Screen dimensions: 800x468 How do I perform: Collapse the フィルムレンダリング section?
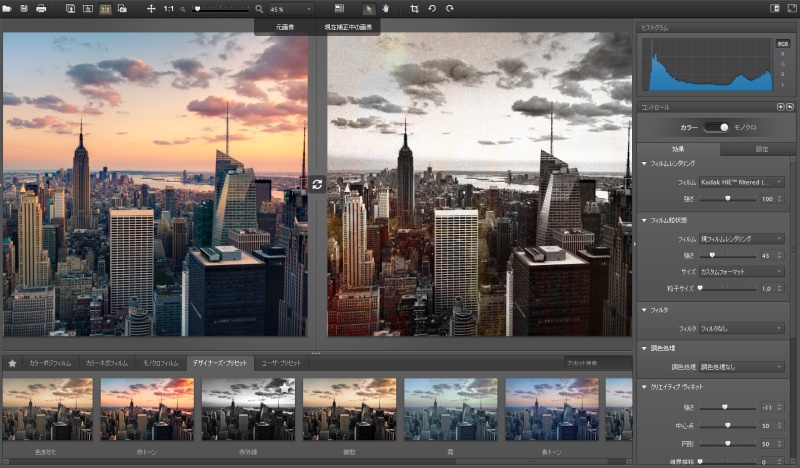pyautogui.click(x=644, y=163)
